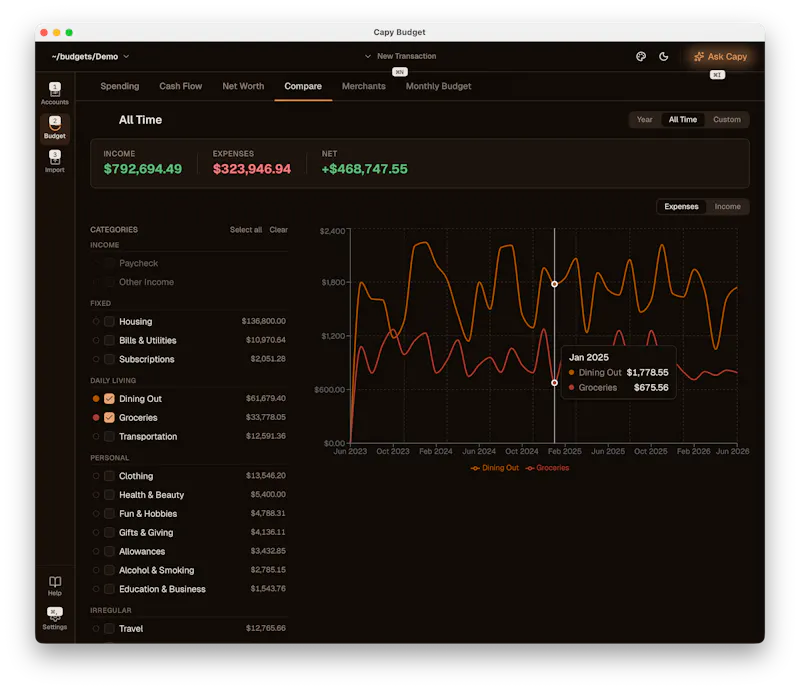Clear all selected categories
Image resolution: width=800 pixels, height=690 pixels.
(x=279, y=230)
